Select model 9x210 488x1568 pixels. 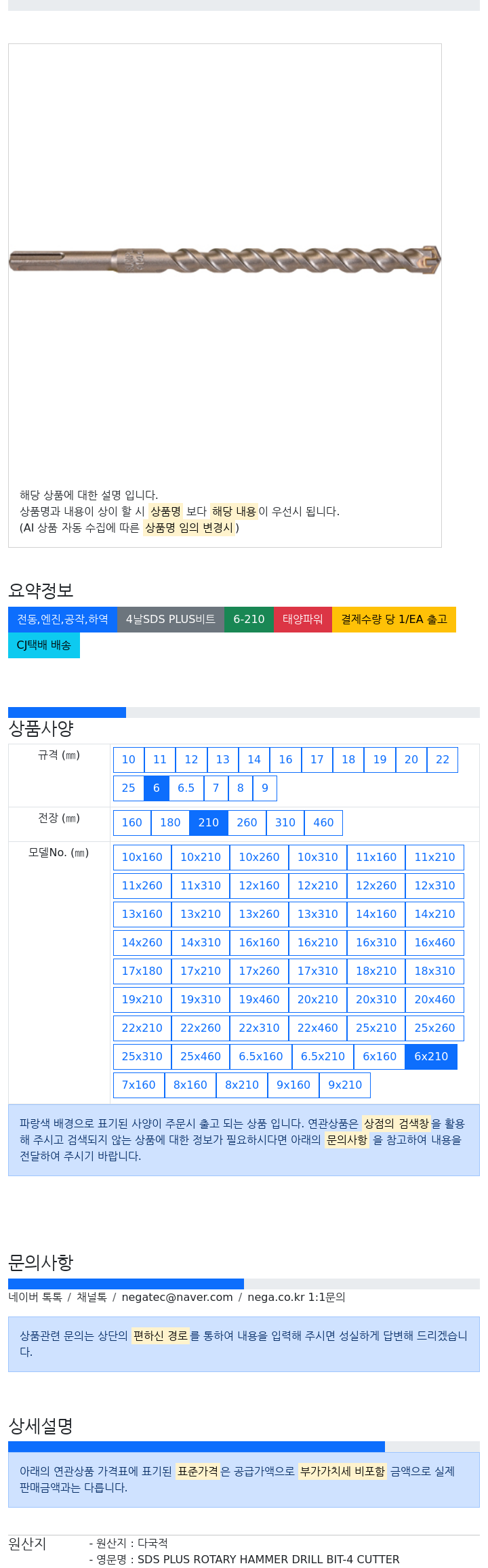346,1085
